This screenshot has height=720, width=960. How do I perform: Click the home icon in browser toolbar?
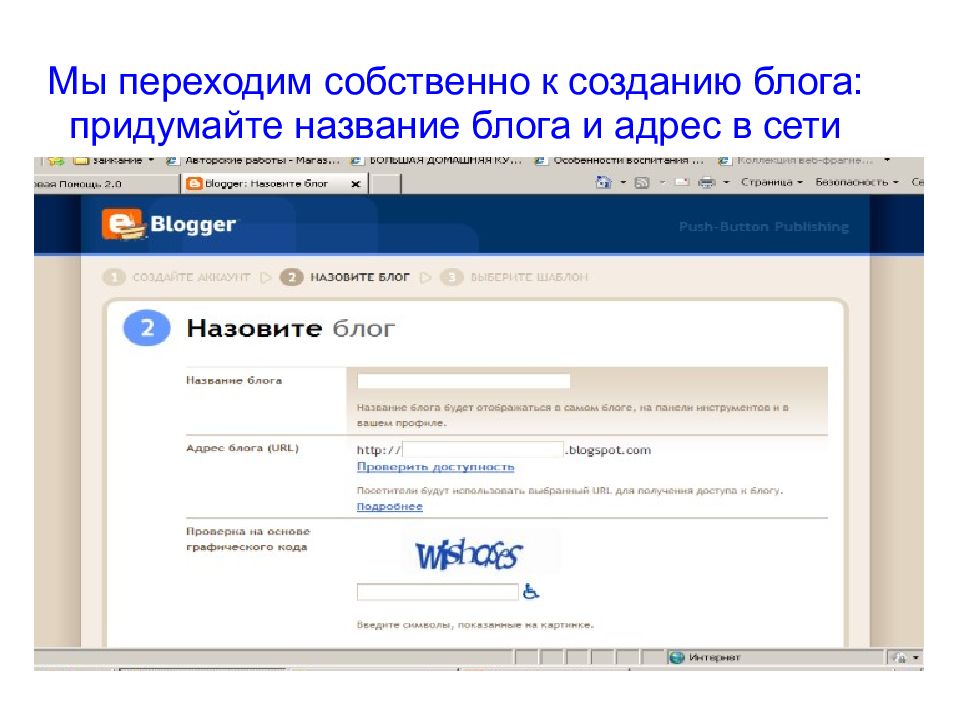[x=603, y=183]
